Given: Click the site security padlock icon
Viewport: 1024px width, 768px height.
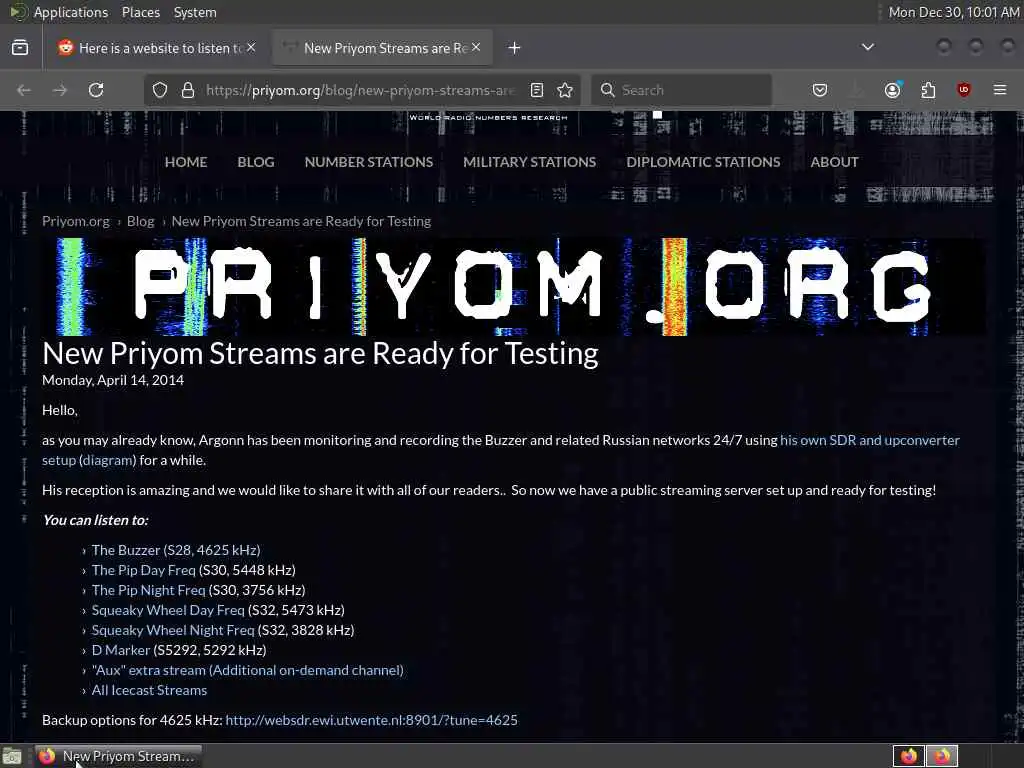Looking at the screenshot, I should click(188, 90).
